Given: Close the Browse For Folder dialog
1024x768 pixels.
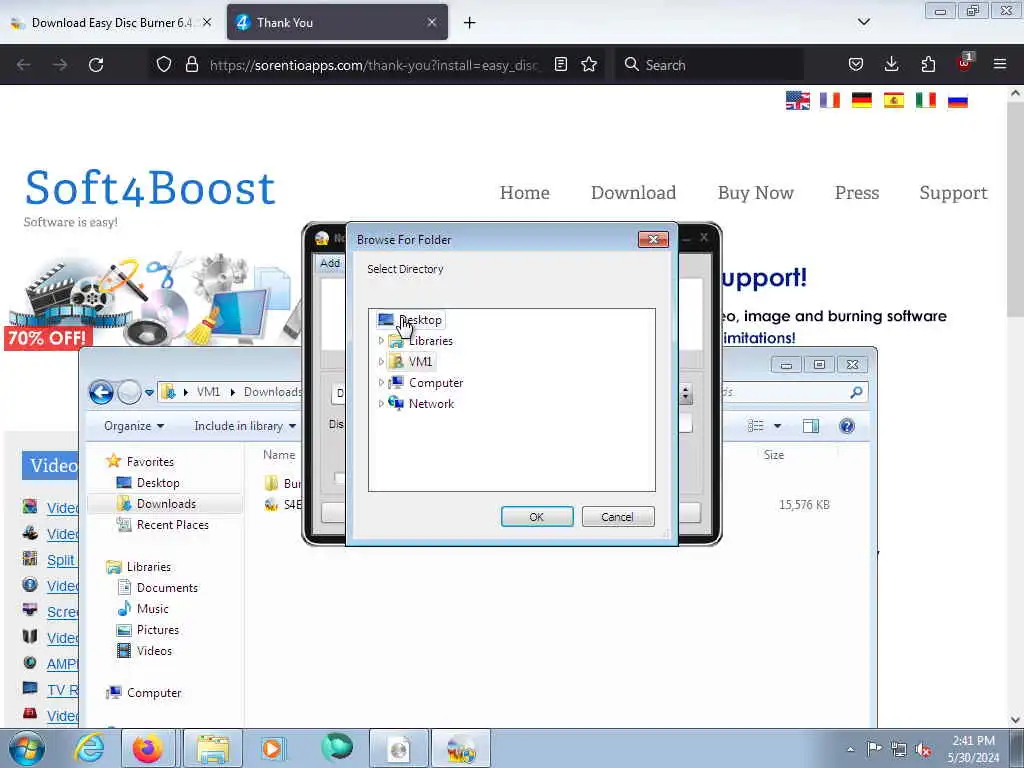Looking at the screenshot, I should point(653,240).
